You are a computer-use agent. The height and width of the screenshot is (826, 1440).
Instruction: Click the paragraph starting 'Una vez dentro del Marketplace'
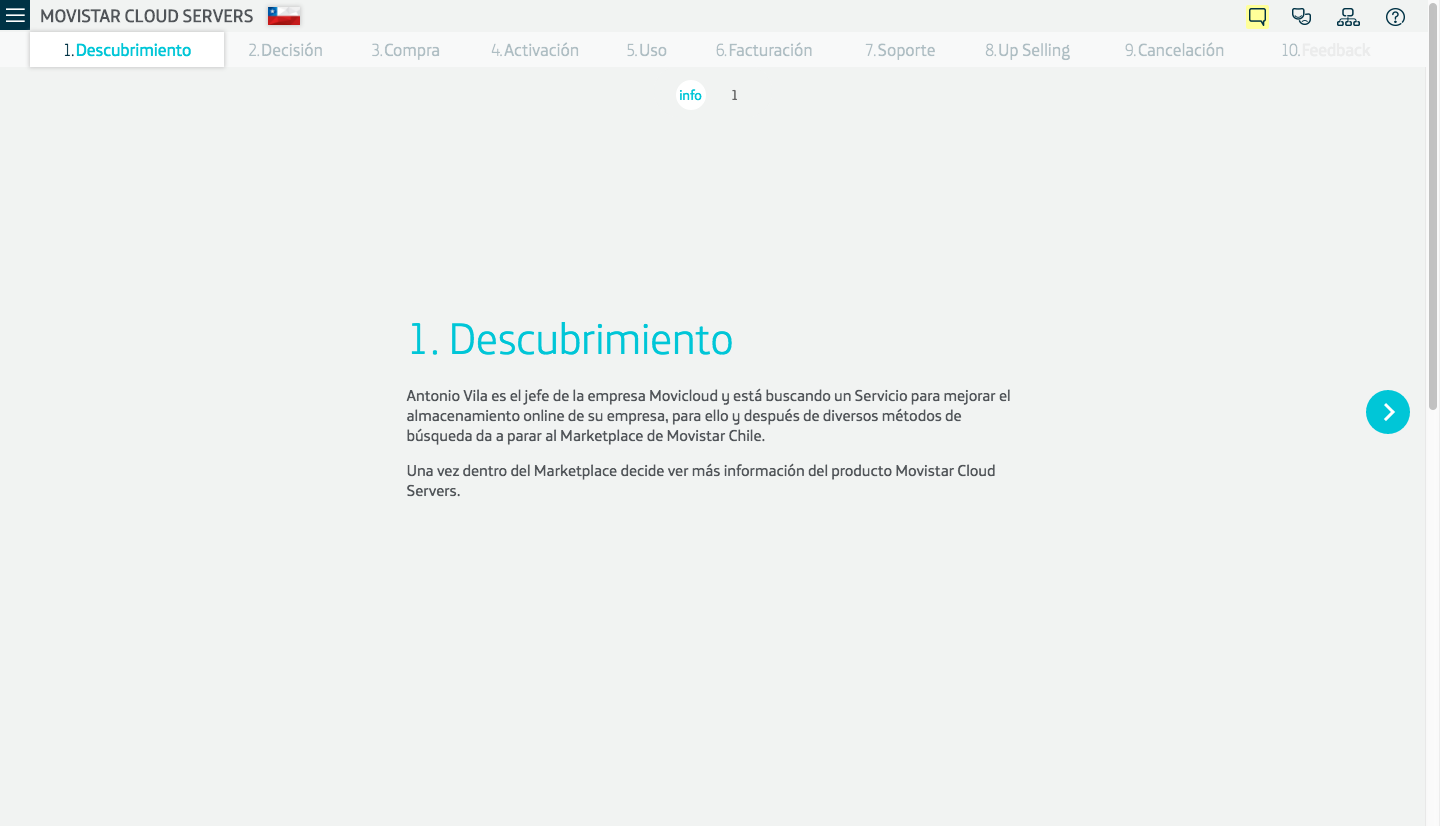tap(701, 481)
